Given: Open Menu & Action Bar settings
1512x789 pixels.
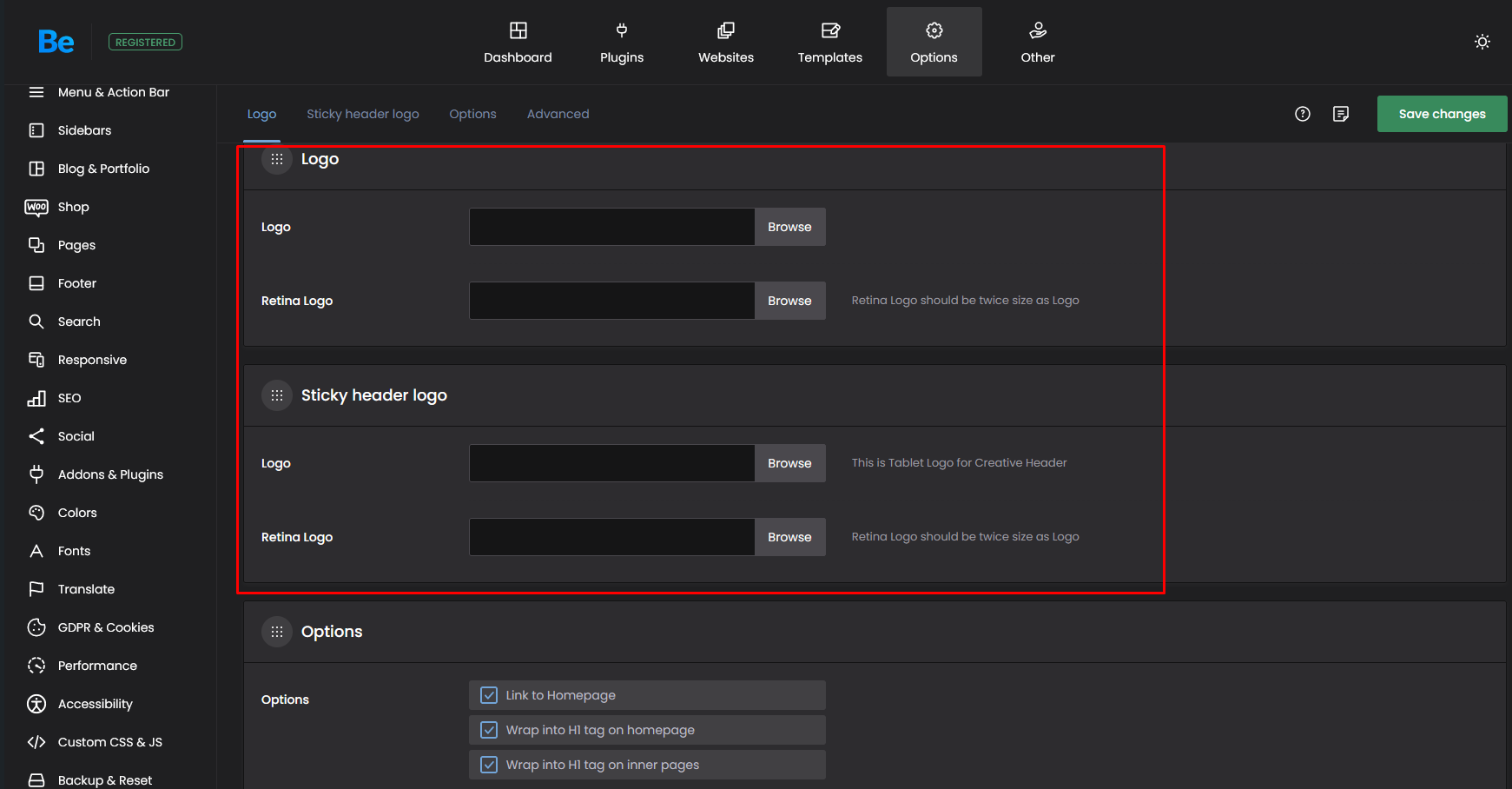Looking at the screenshot, I should [114, 92].
